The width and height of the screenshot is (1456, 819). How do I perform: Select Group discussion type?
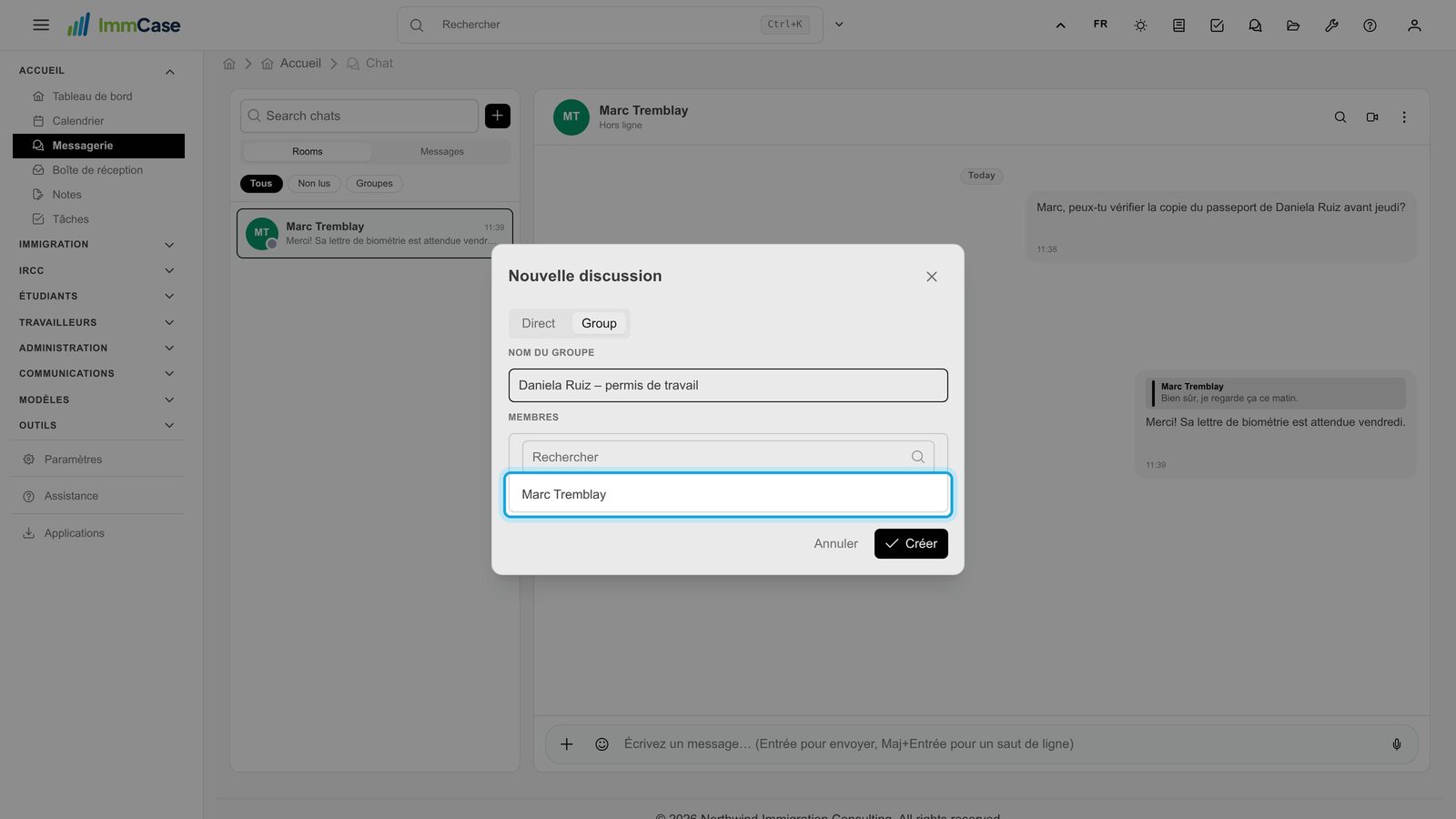(x=599, y=323)
